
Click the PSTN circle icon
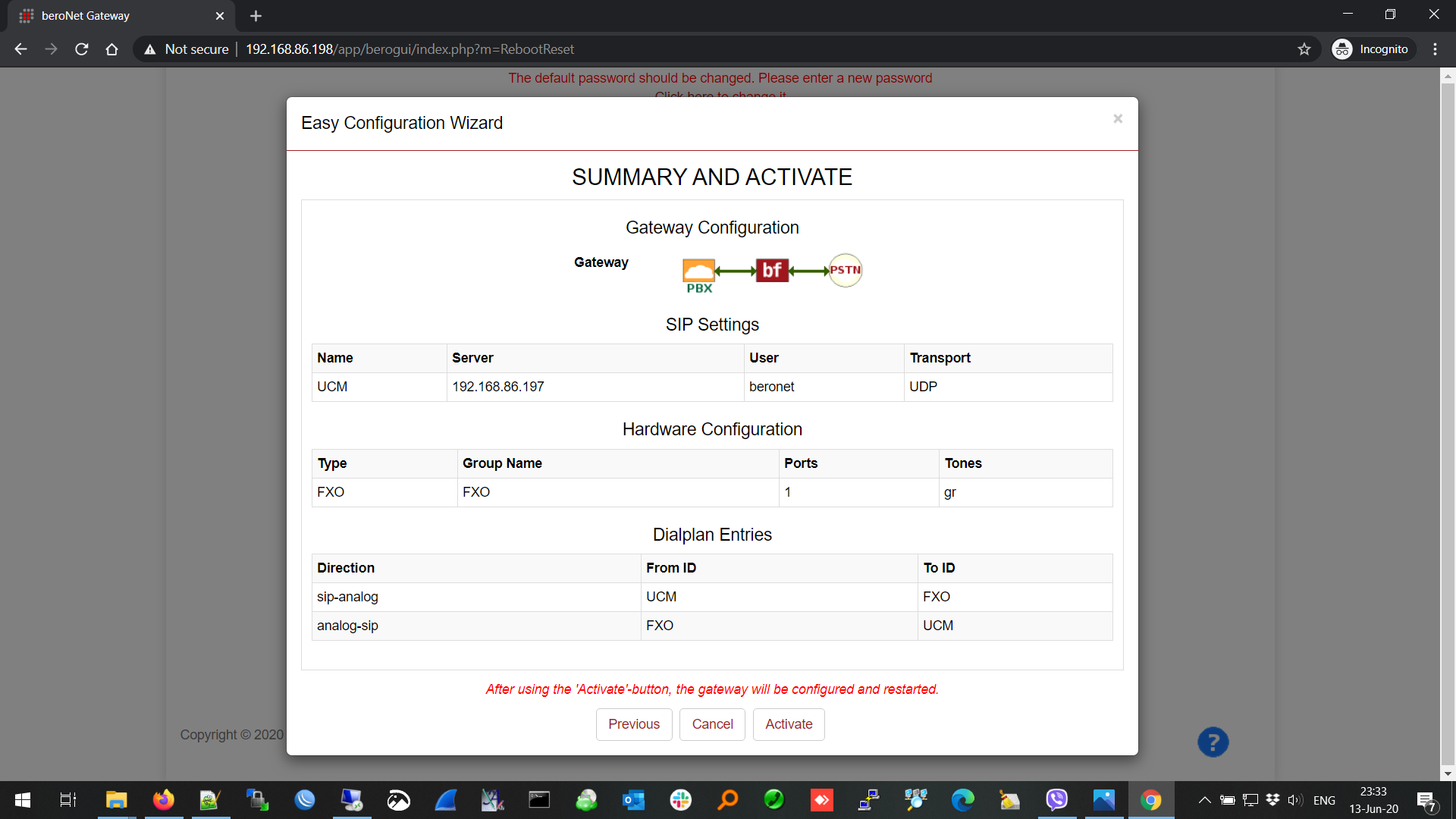tap(845, 270)
